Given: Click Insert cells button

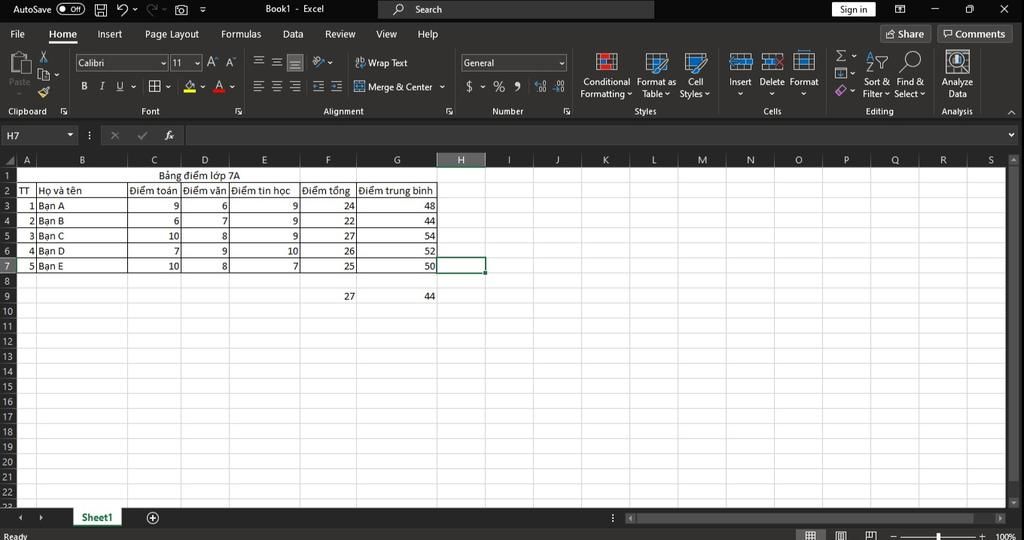Looking at the screenshot, I should (x=741, y=75).
